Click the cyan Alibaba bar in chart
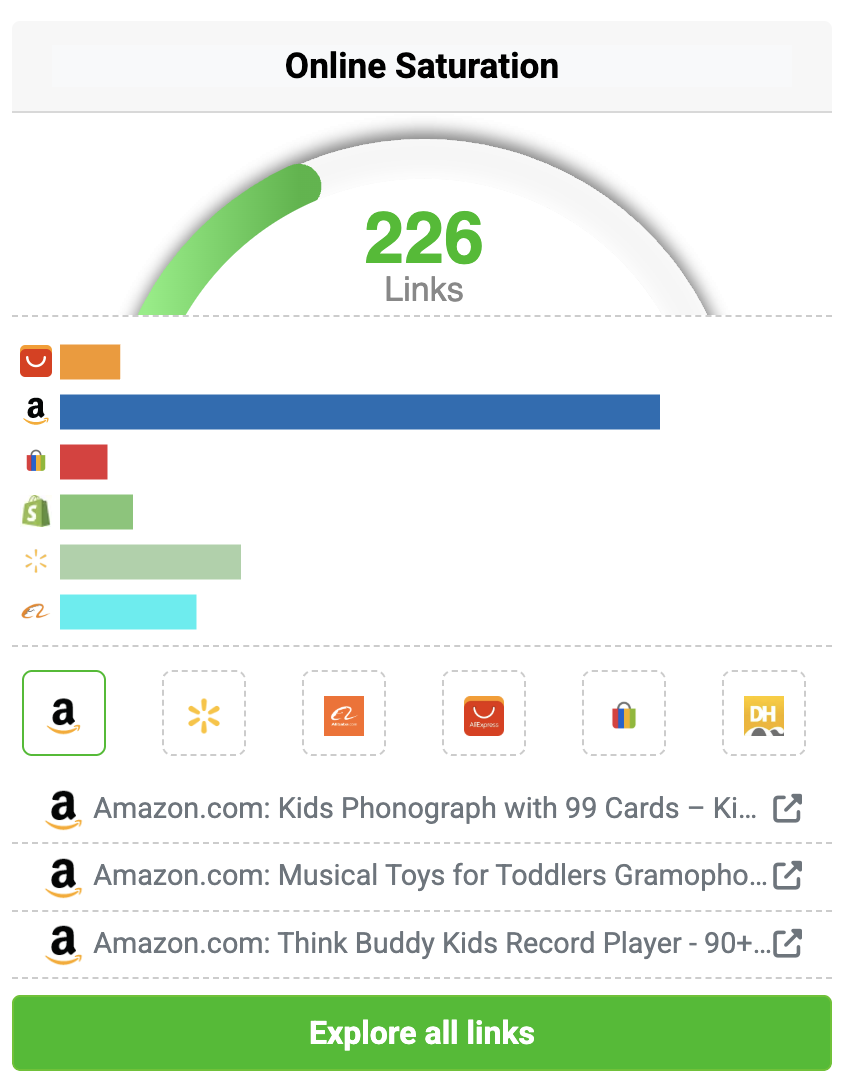 tap(128, 612)
